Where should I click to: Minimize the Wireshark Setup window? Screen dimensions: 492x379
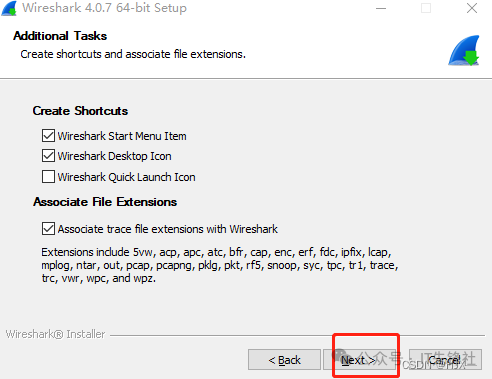(x=381, y=8)
